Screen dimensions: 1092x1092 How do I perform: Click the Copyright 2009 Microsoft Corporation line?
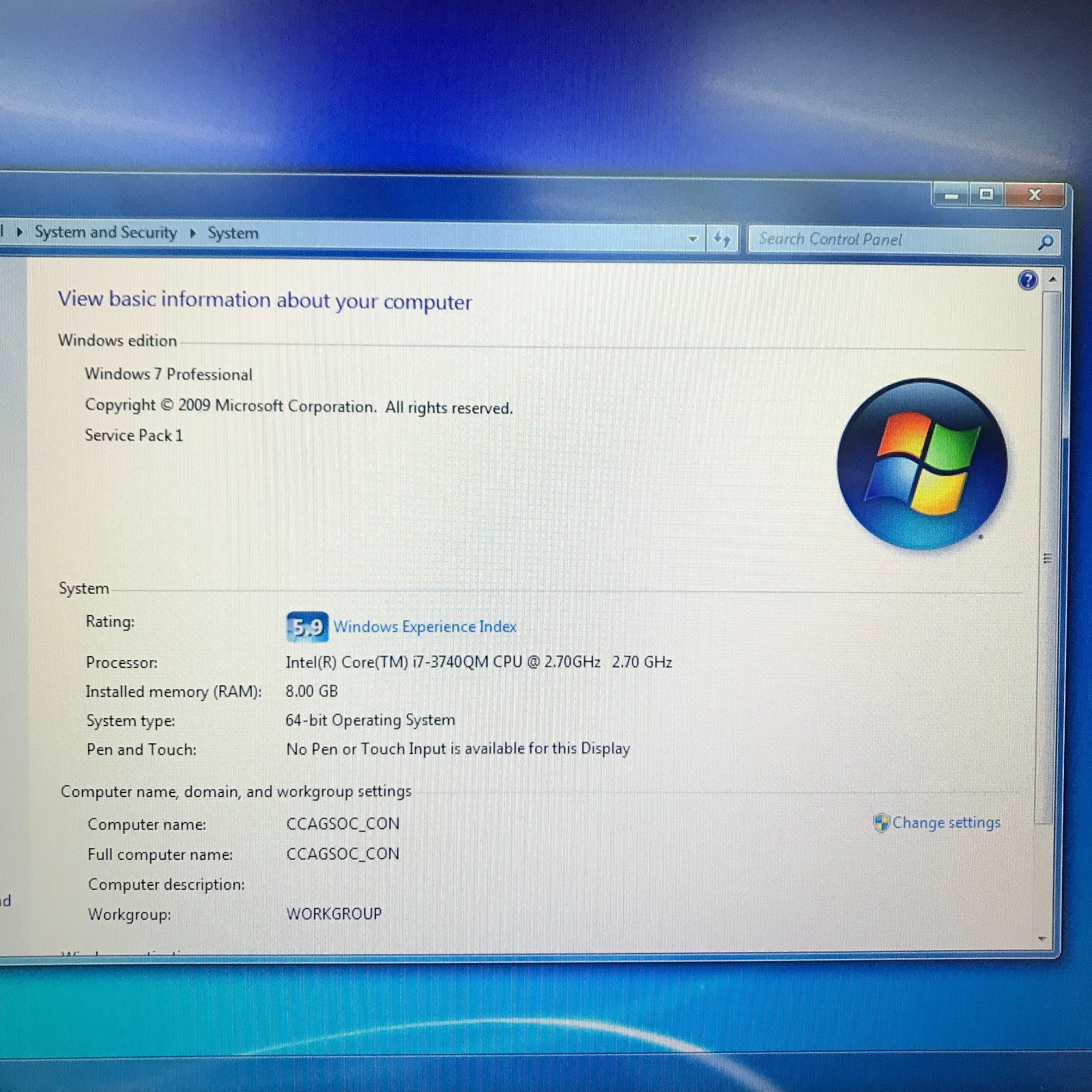pyautogui.click(x=298, y=406)
